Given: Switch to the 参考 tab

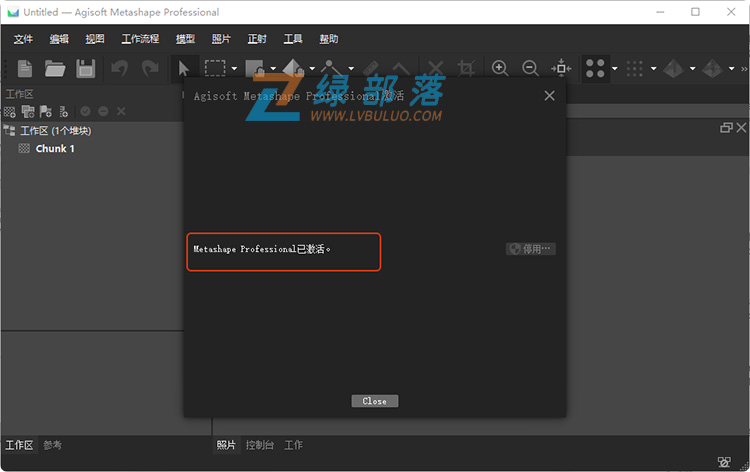Looking at the screenshot, I should 52,445.
